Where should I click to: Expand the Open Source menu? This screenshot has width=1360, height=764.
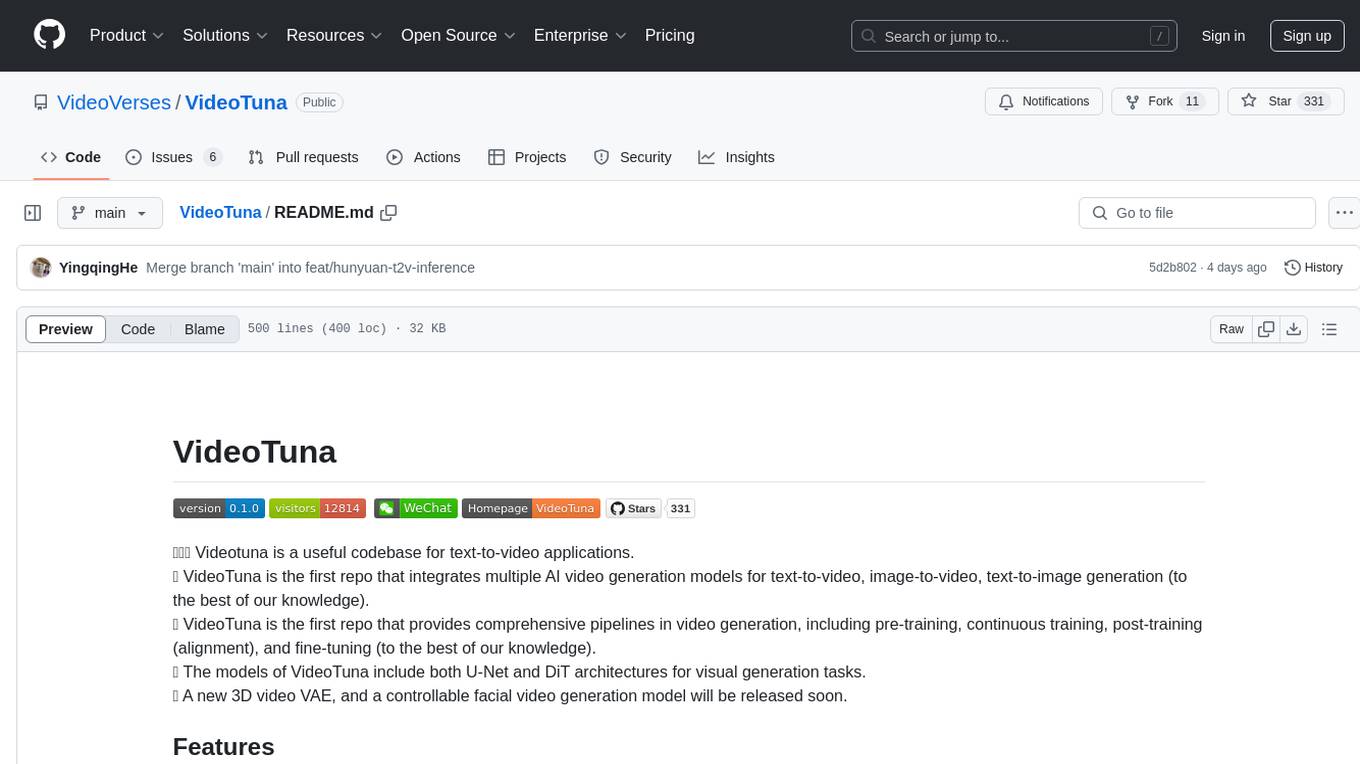[458, 35]
